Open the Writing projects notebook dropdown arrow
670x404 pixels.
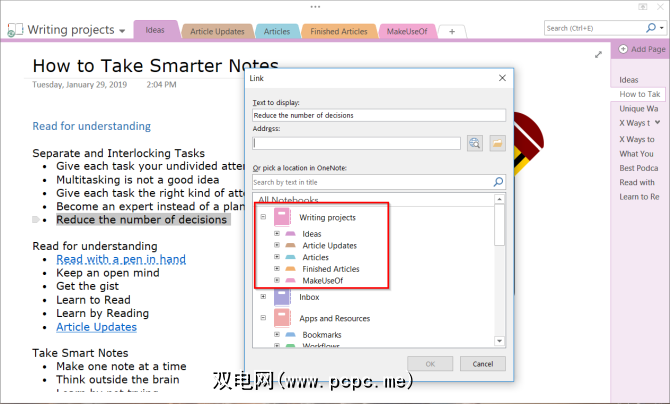coord(122,31)
